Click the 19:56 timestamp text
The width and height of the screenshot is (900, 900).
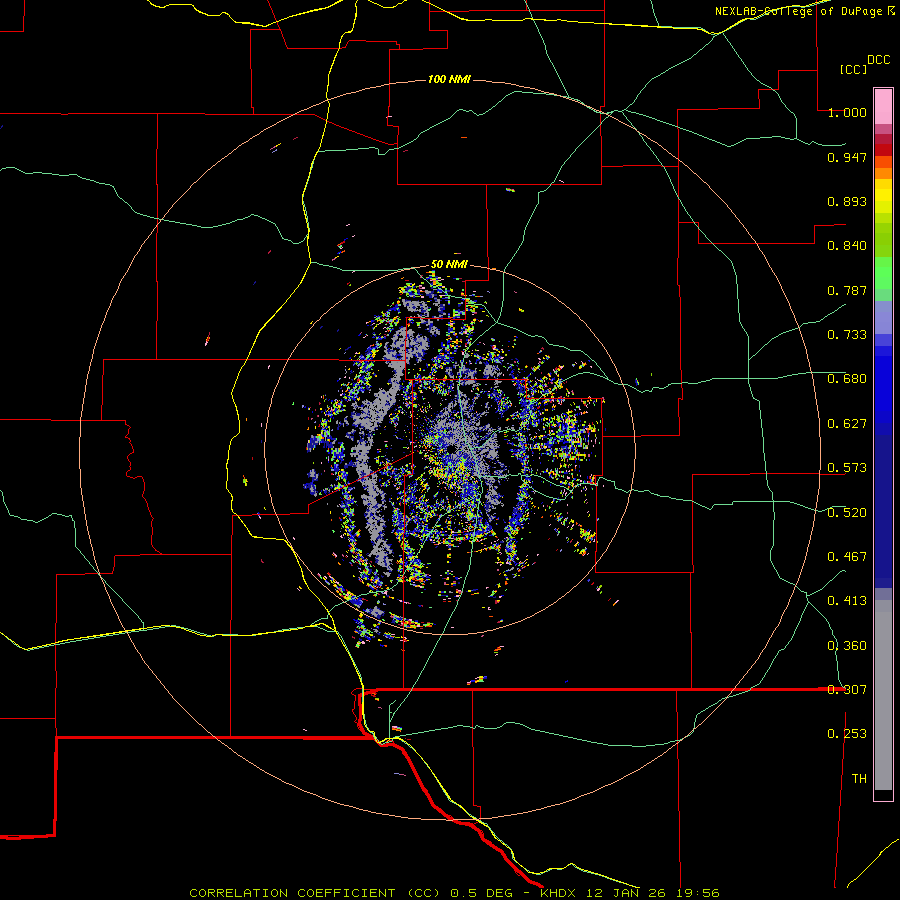(x=697, y=893)
